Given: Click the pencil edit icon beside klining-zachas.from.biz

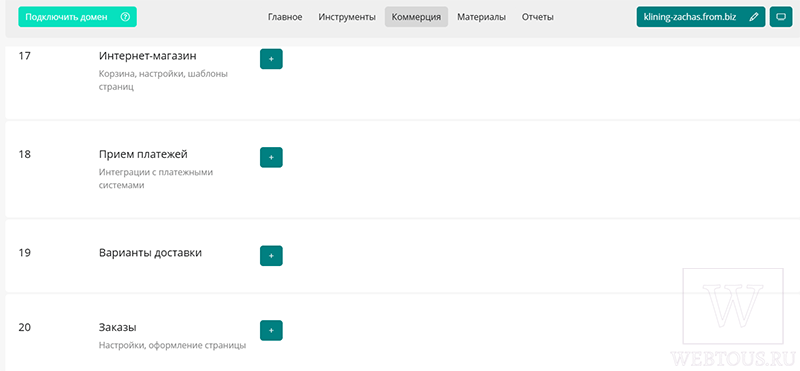Looking at the screenshot, I should [754, 17].
